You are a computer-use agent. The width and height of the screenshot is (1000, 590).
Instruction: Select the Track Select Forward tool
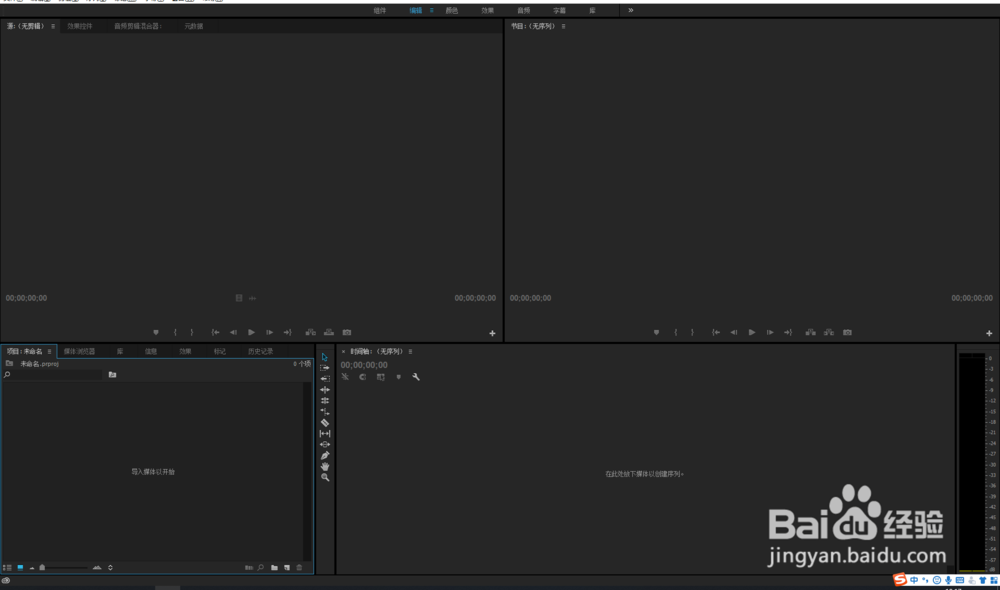pos(325,369)
